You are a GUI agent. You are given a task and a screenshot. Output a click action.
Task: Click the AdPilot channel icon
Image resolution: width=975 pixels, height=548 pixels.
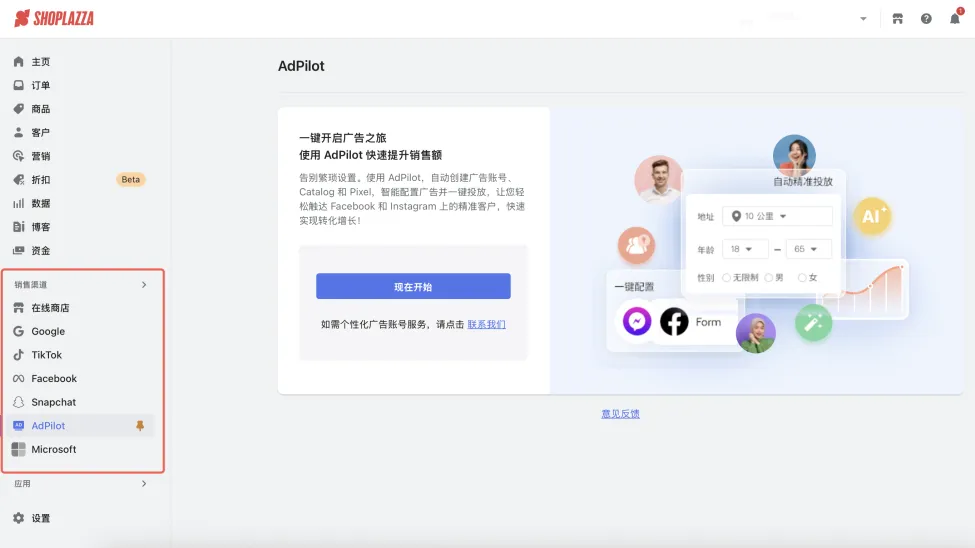click(19, 426)
